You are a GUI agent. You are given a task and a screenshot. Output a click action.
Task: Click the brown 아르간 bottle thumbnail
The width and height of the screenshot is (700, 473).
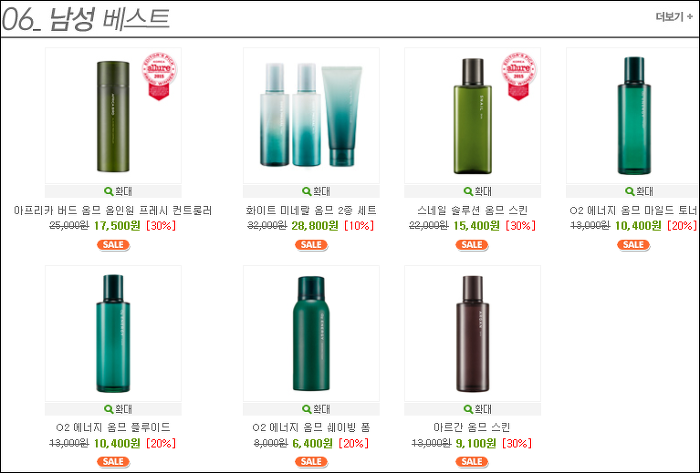472,333
